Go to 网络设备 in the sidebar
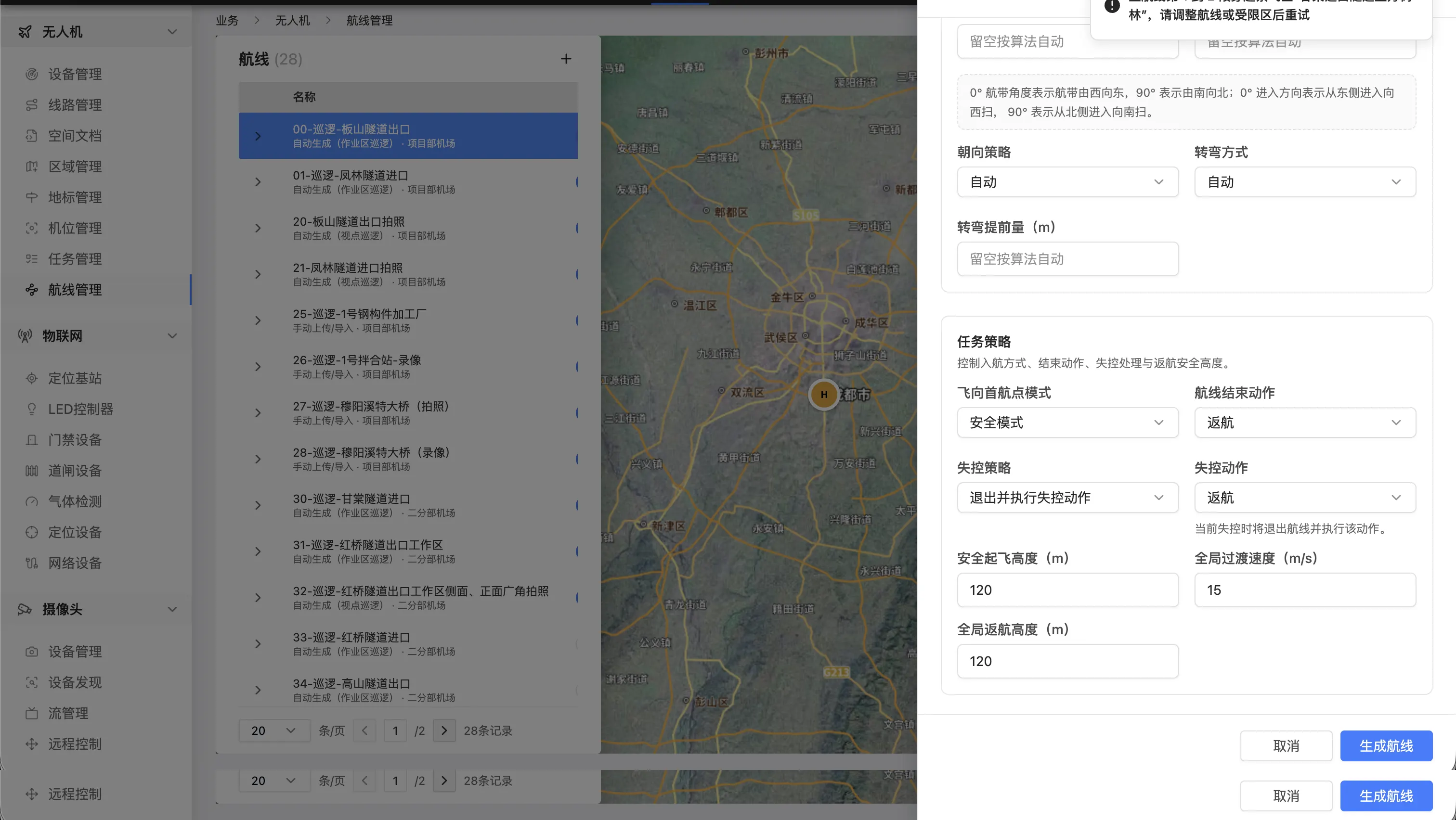 click(x=75, y=563)
